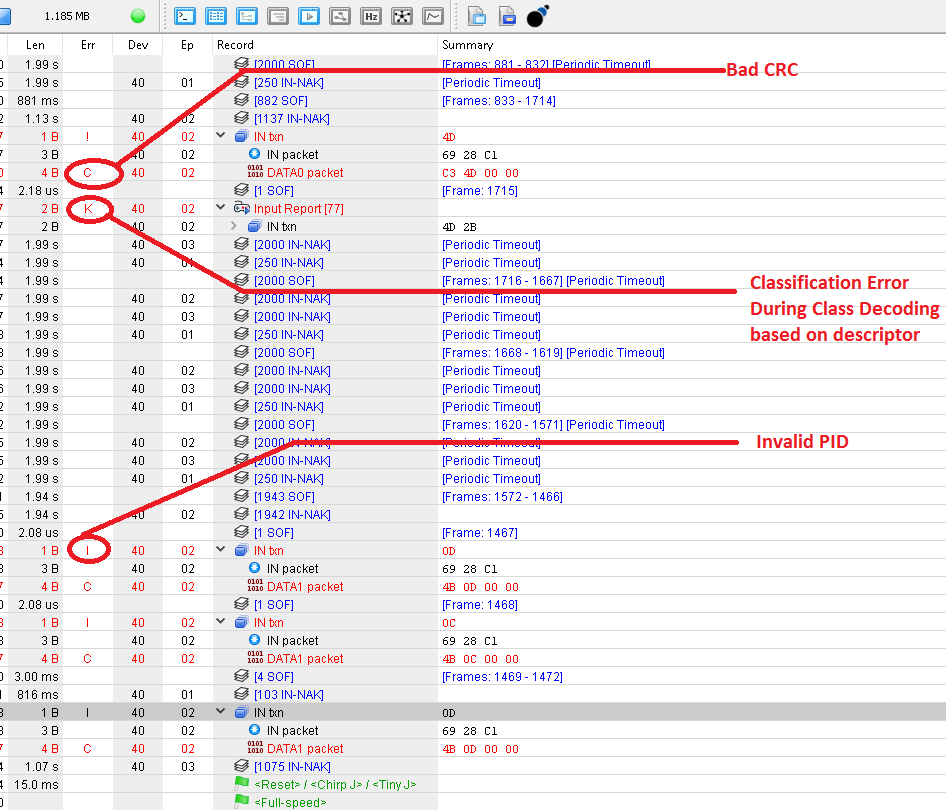
Task: Sort by the Dev column header
Action: click(138, 45)
